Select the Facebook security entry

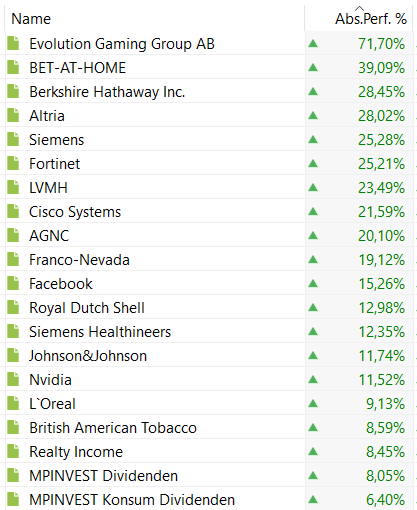pyautogui.click(x=61, y=284)
